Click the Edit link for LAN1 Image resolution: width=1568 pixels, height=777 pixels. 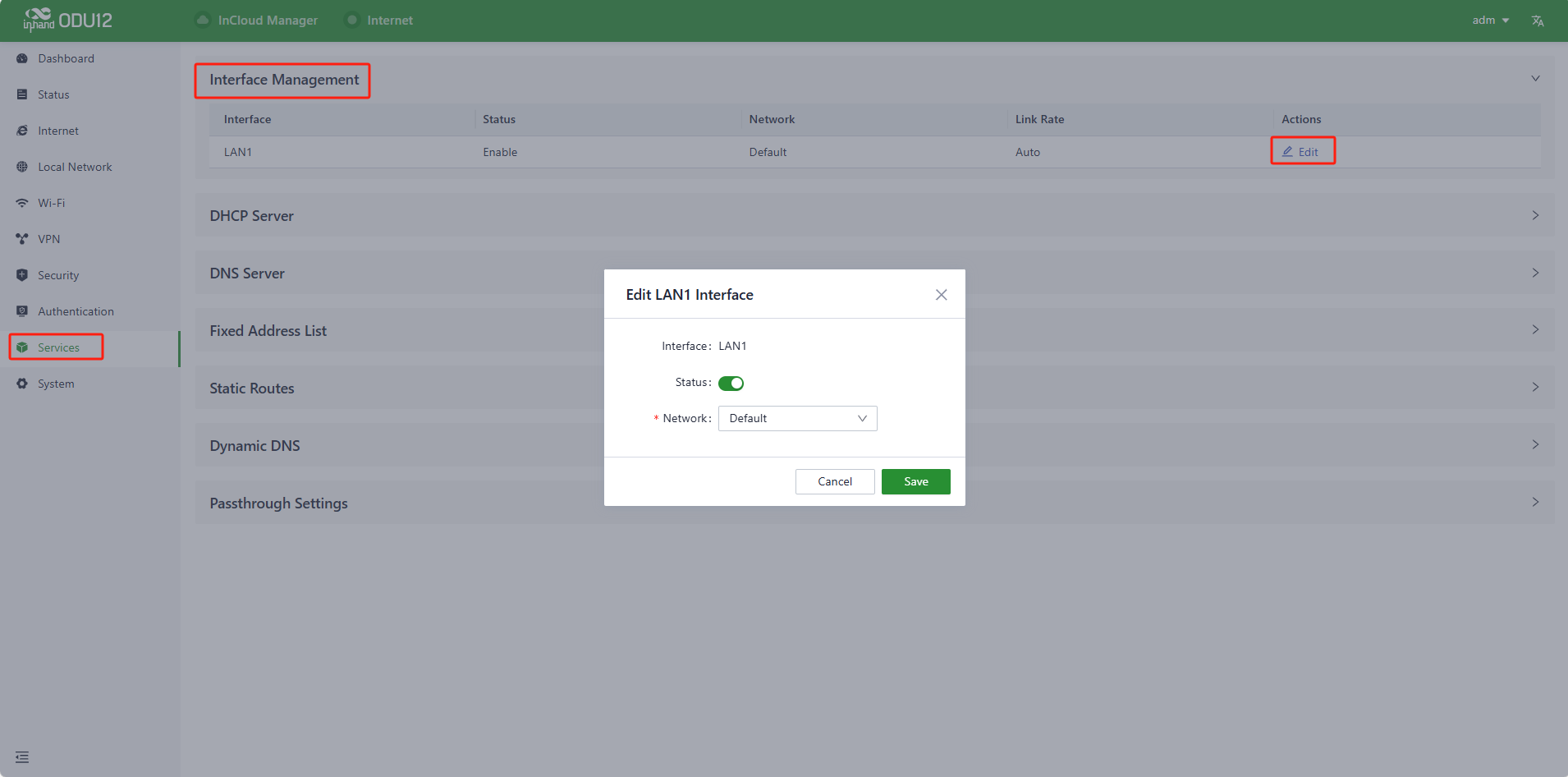tap(1301, 152)
